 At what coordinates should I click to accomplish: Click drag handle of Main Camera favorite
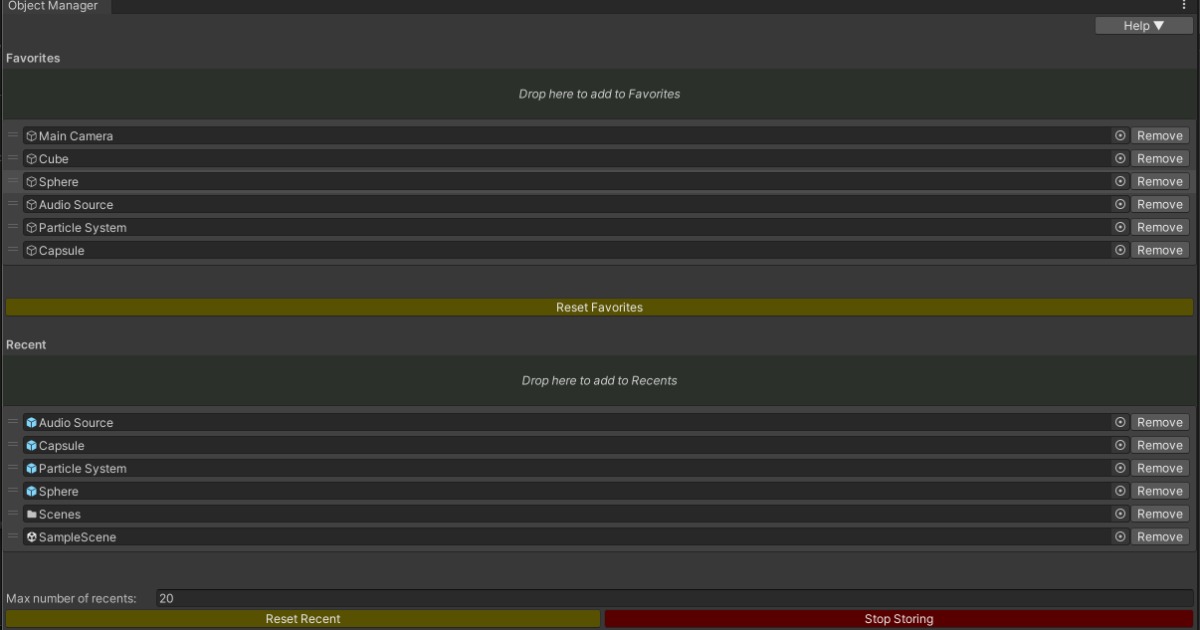coord(13,135)
